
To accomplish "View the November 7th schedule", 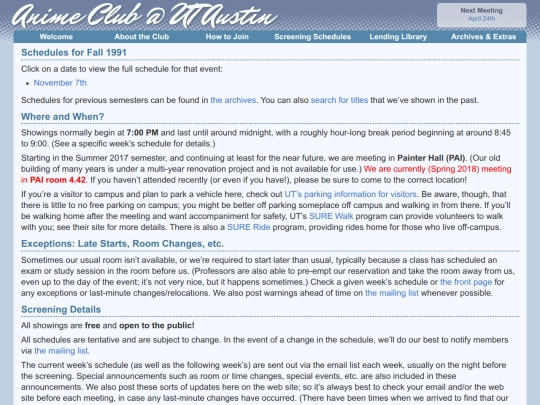I will [60, 83].
